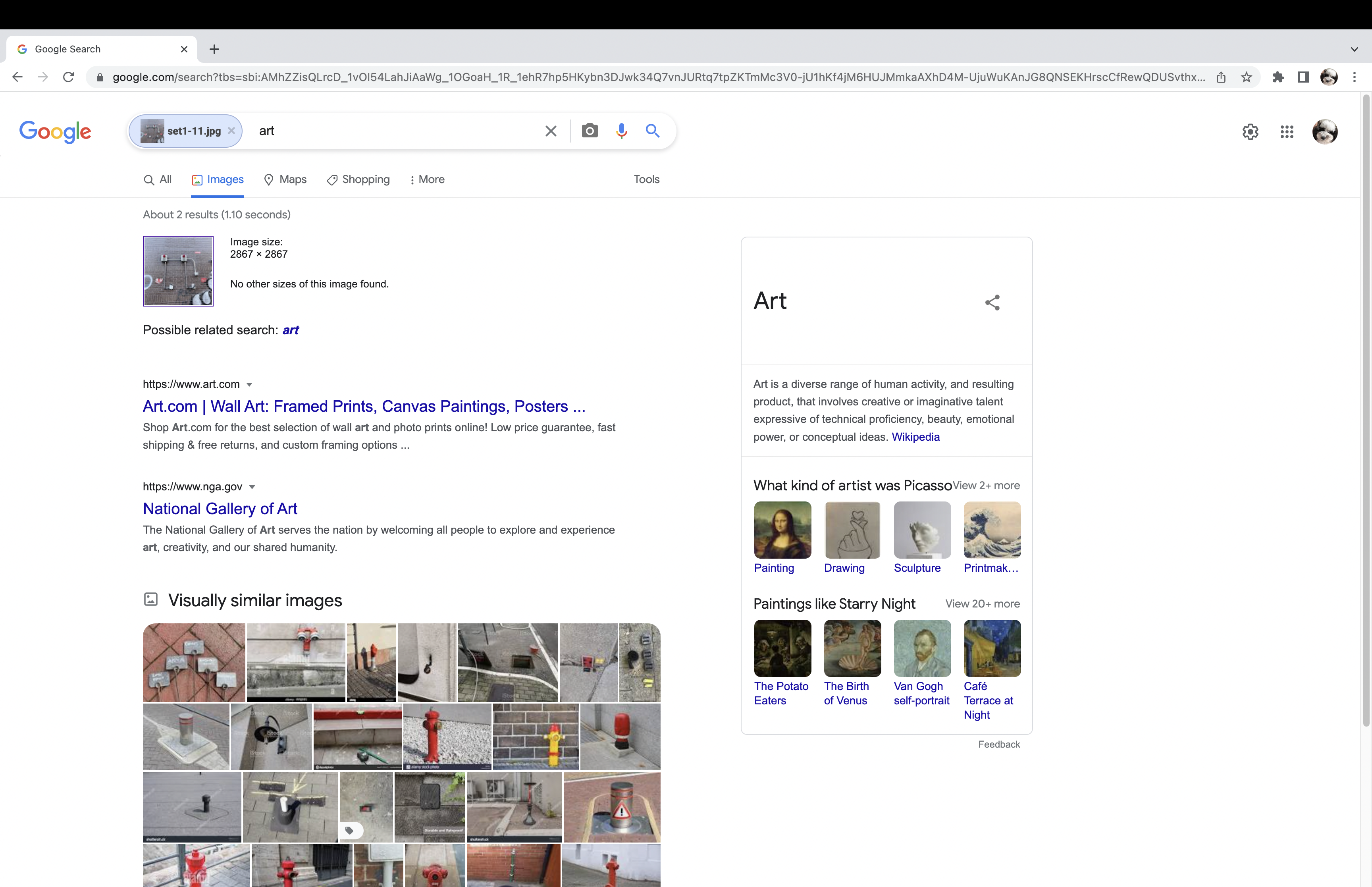This screenshot has height=887, width=1372.
Task: Switch to the Shopping results tab
Action: click(x=358, y=180)
